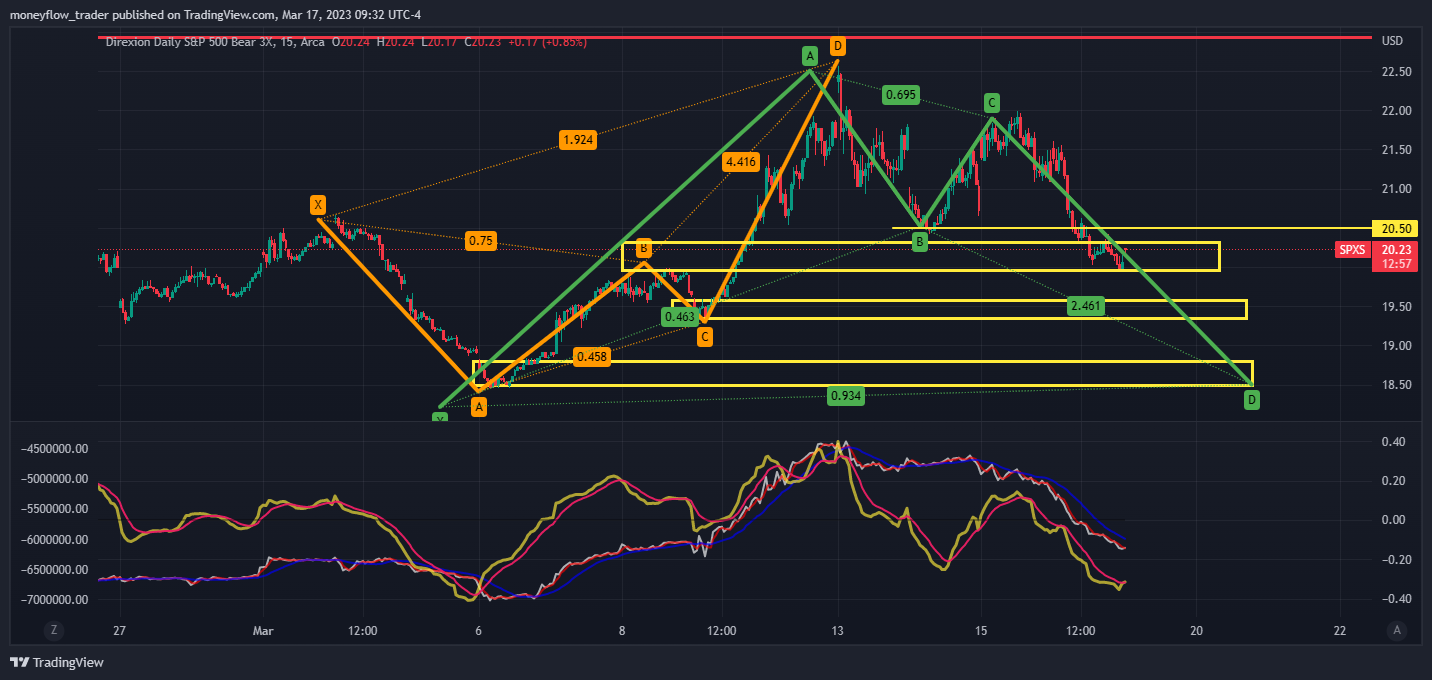The width and height of the screenshot is (1432, 680).
Task: Toggle the A auto-scale button on price axis
Action: 1395,631
